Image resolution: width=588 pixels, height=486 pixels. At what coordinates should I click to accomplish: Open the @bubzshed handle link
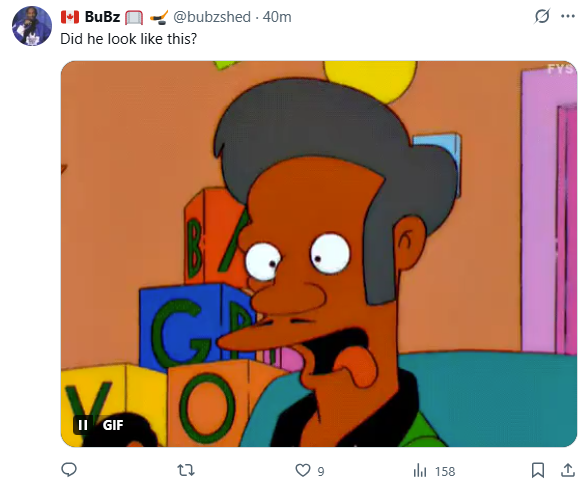pyautogui.click(x=212, y=17)
